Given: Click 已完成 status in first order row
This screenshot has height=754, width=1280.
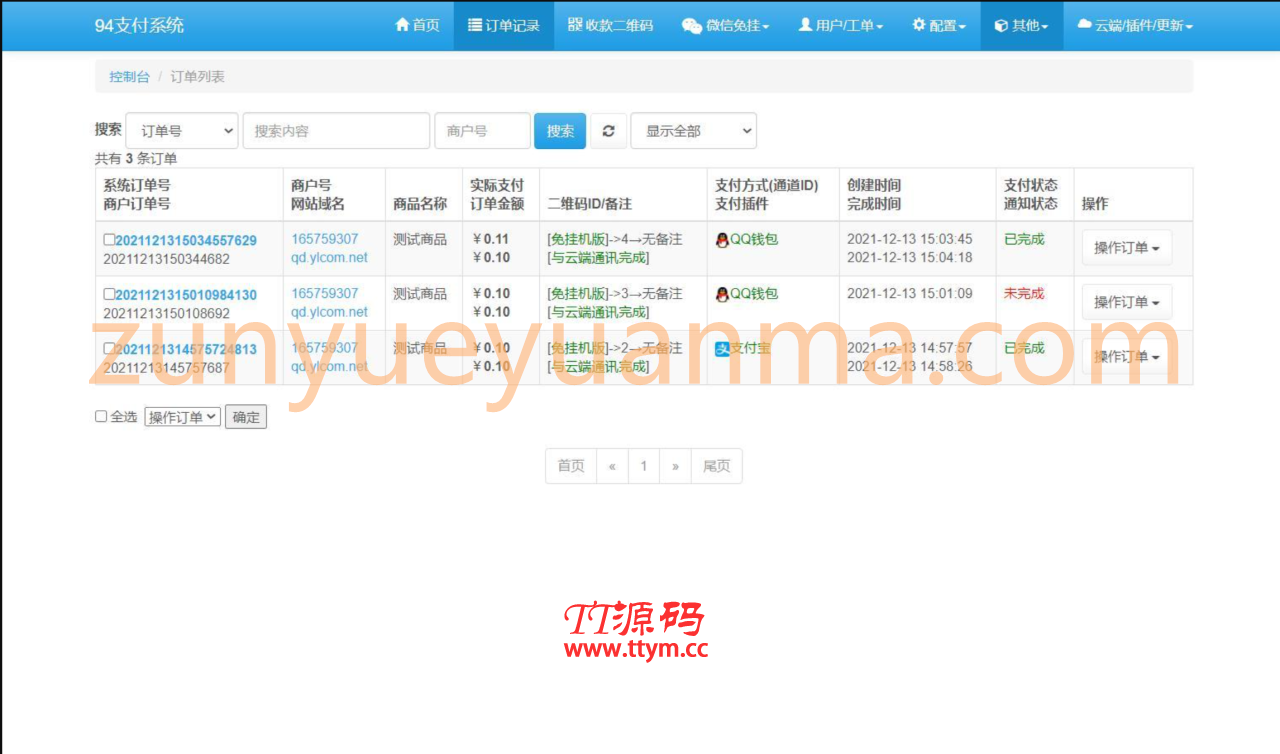Looking at the screenshot, I should [1024, 239].
